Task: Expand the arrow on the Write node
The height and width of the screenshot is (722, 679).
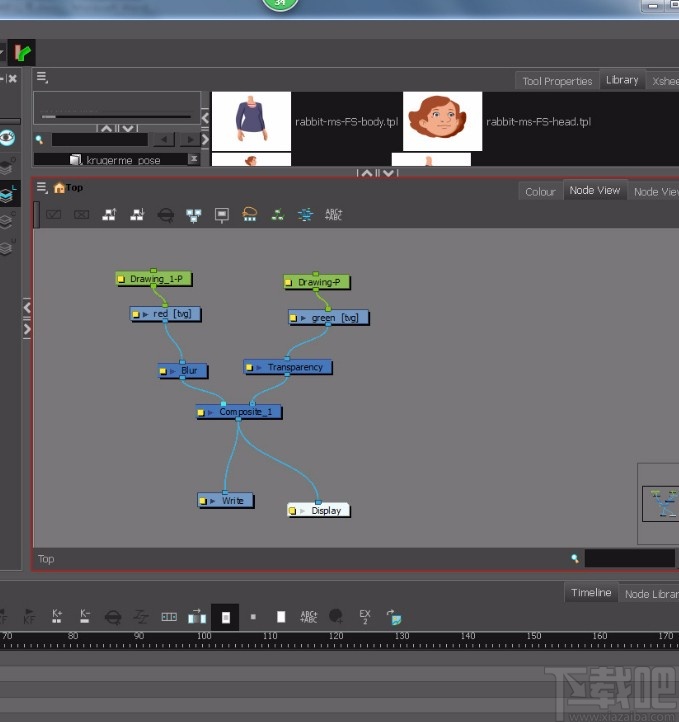Action: coord(212,501)
